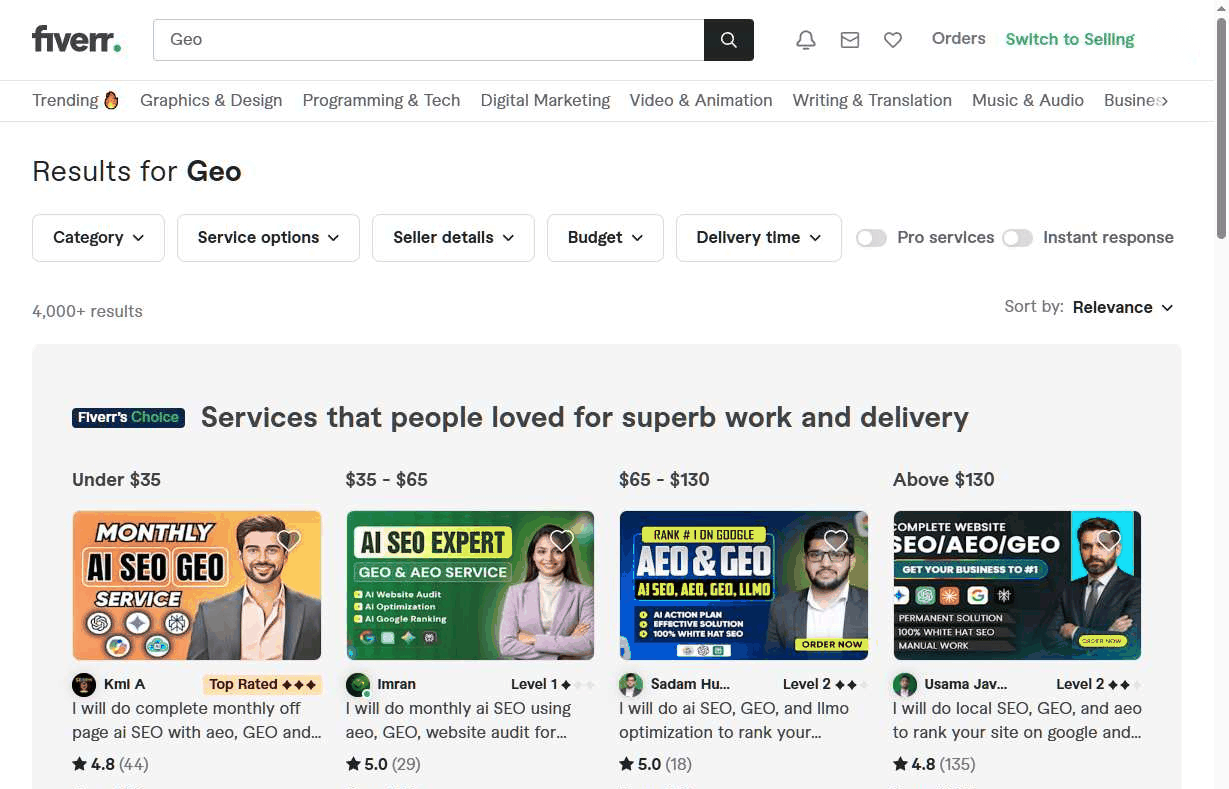Click the '$35 - $65' heading
The image size is (1229, 789).
pos(386,479)
